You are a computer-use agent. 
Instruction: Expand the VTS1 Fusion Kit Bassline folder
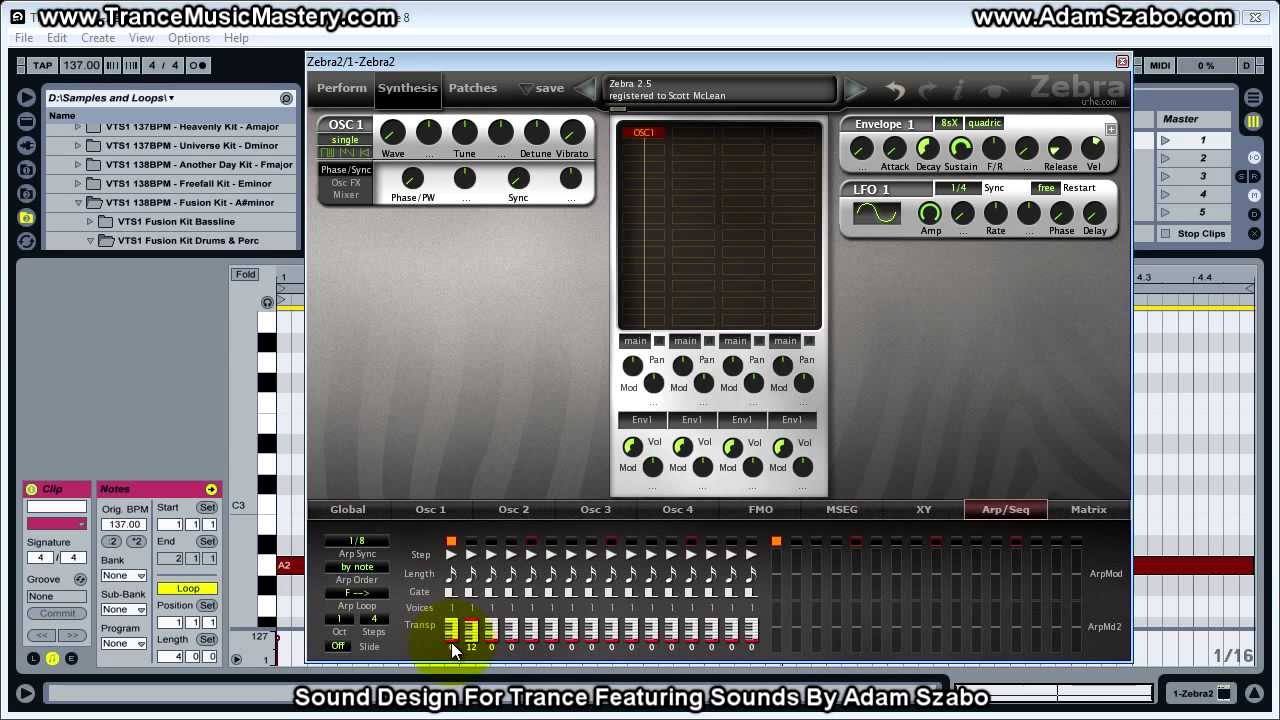(x=90, y=222)
